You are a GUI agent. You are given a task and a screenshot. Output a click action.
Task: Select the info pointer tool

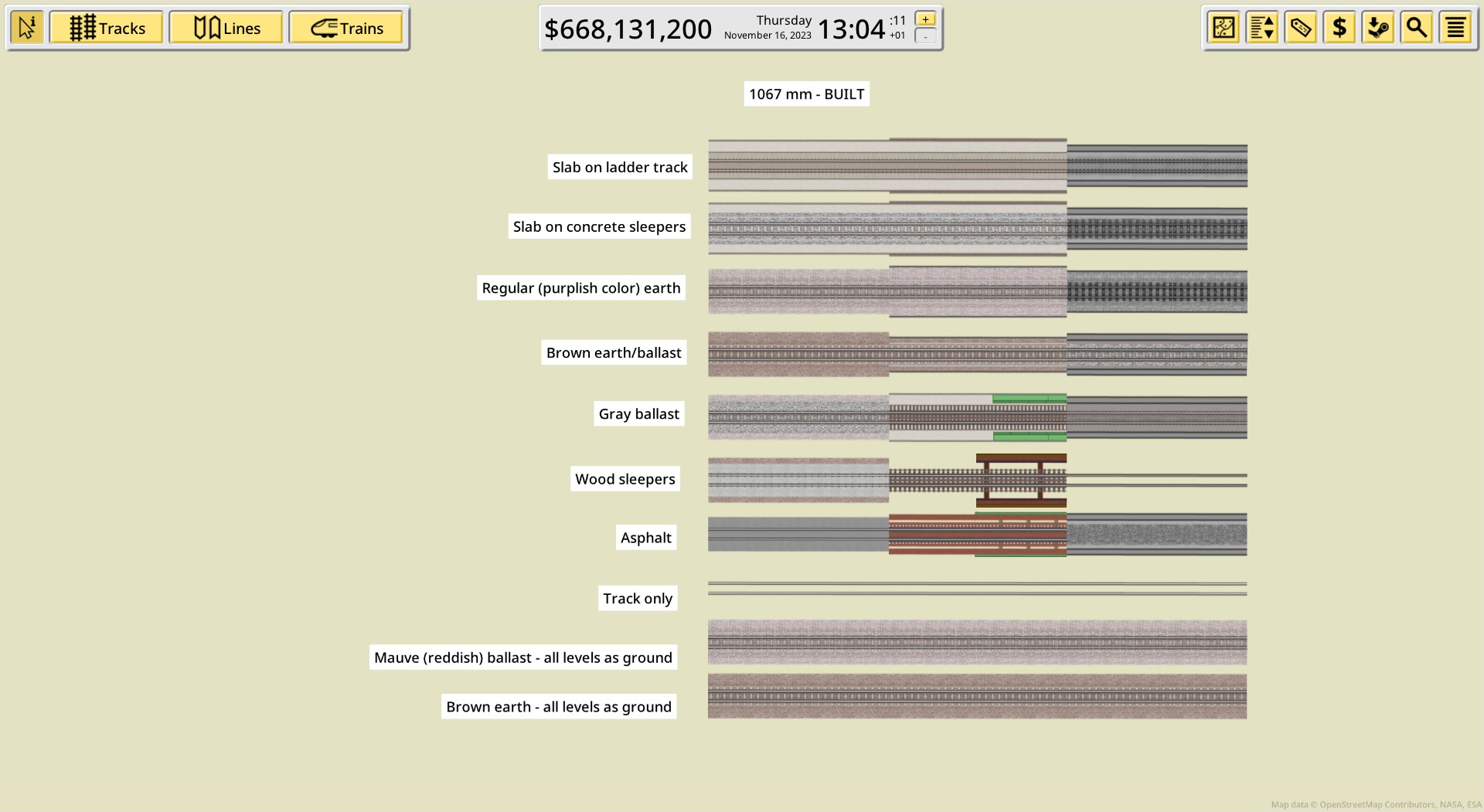(27, 28)
